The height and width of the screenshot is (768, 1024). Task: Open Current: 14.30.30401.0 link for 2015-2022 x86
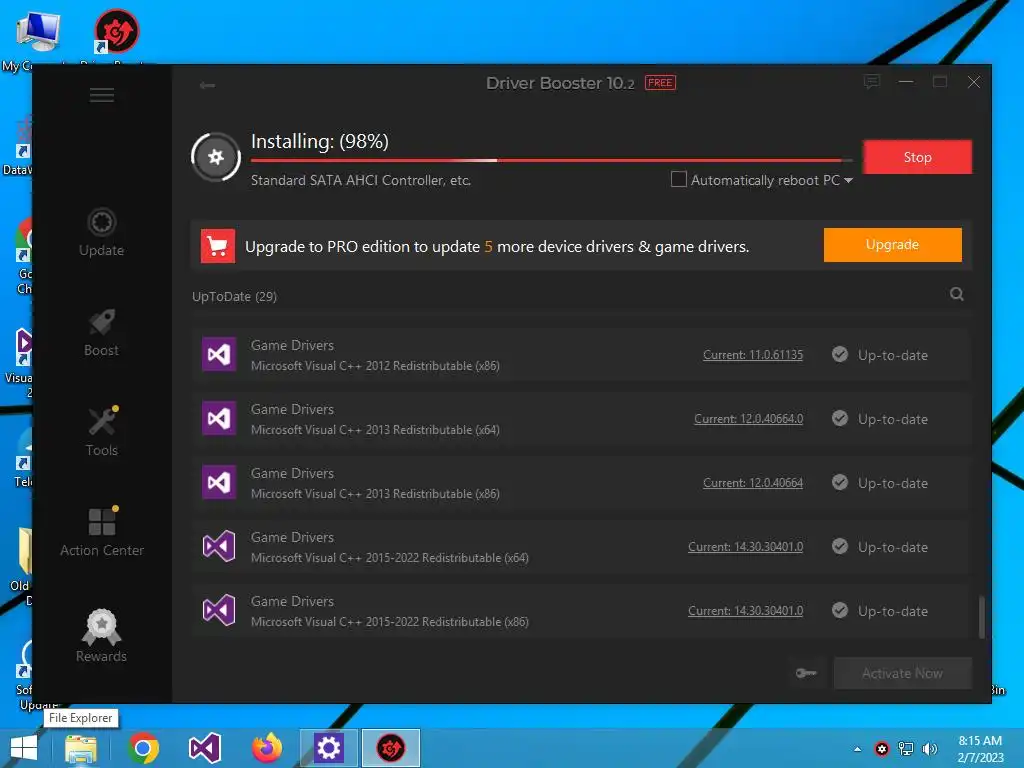click(745, 611)
